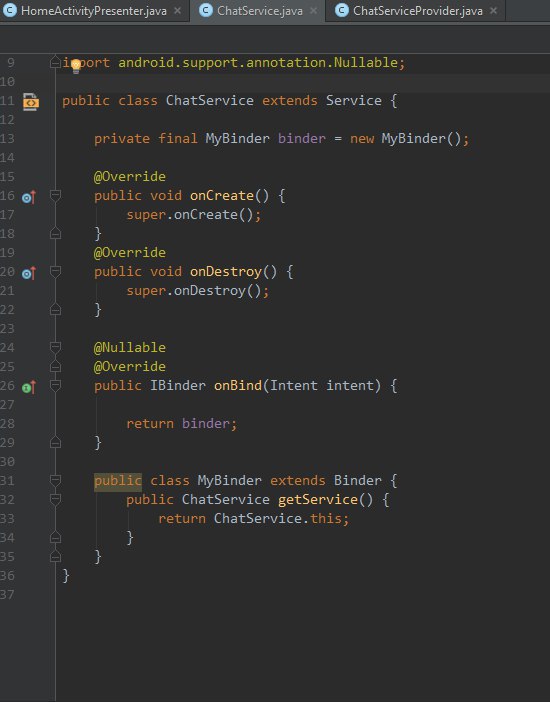Click the getService method name

[x=318, y=500]
